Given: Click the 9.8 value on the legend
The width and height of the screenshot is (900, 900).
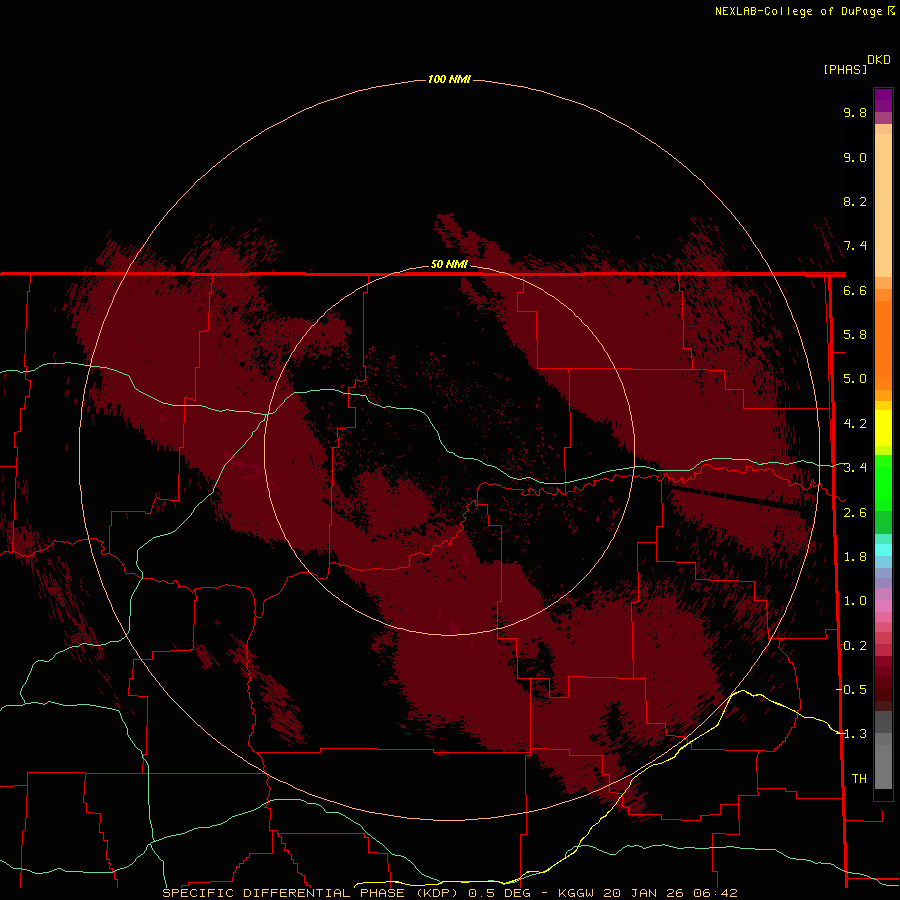Looking at the screenshot, I should (855, 112).
